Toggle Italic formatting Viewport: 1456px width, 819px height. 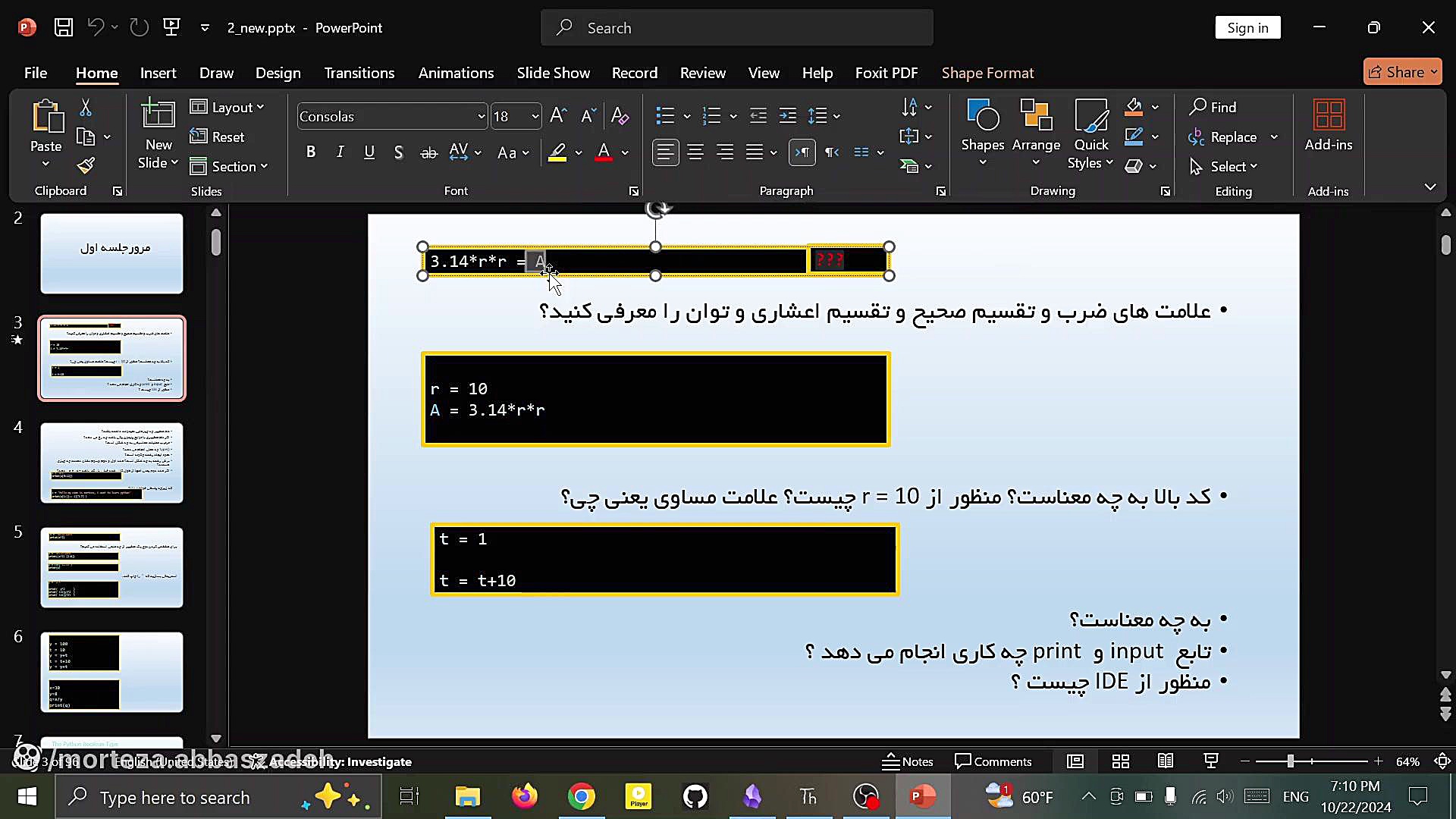point(340,152)
